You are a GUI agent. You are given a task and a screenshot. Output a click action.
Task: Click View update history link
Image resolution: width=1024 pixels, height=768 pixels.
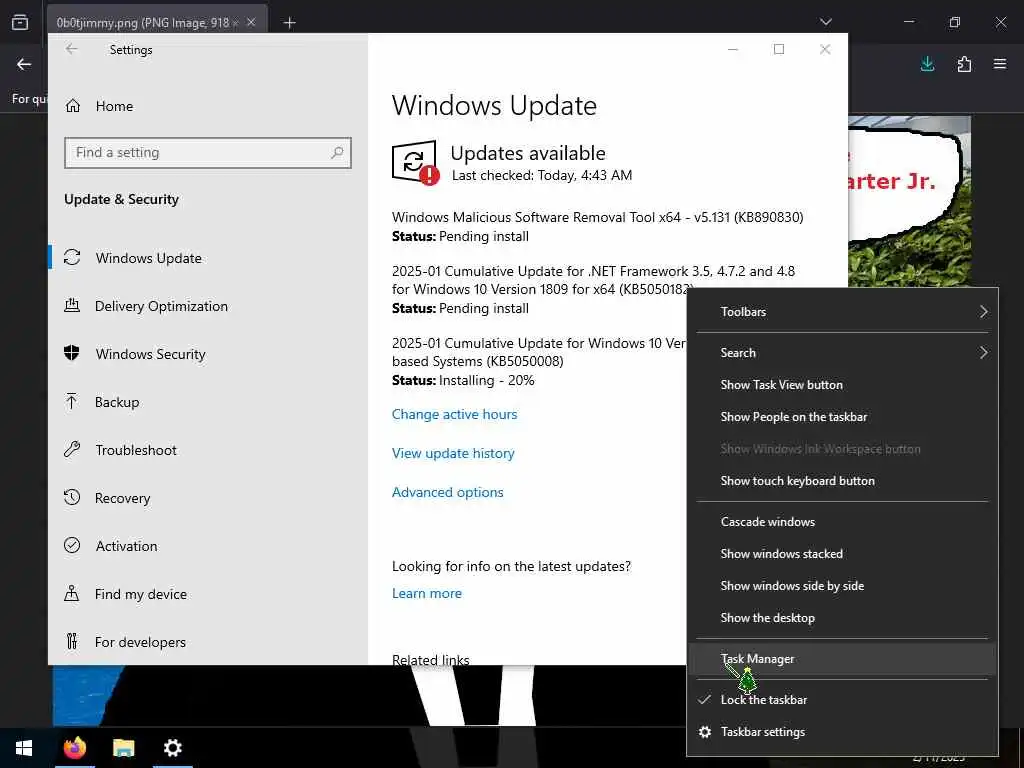coord(453,453)
